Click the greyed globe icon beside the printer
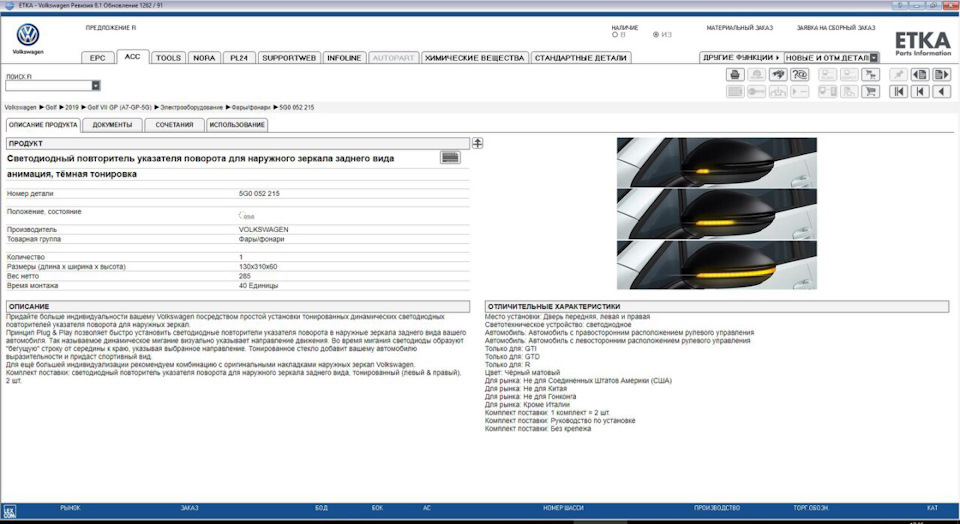 (x=757, y=75)
